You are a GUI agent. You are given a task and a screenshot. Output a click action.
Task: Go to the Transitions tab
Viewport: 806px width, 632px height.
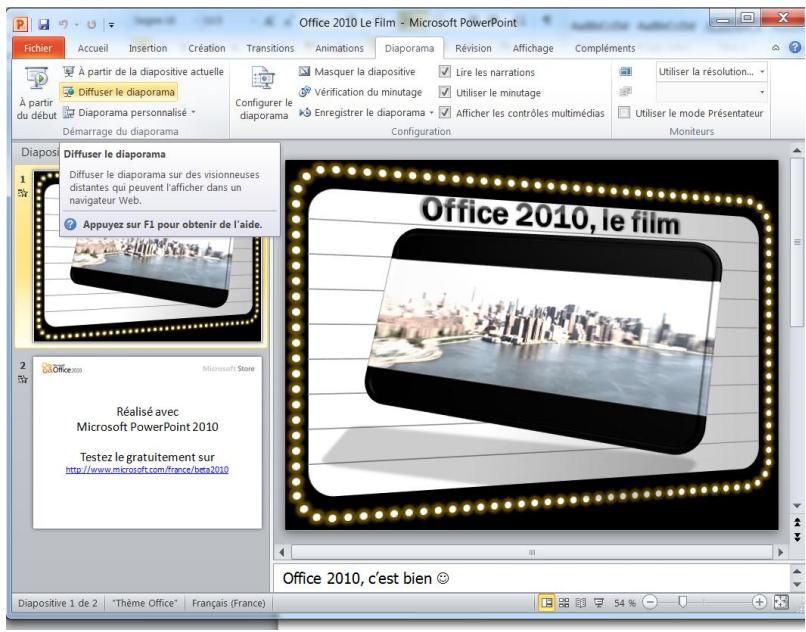pos(270,48)
